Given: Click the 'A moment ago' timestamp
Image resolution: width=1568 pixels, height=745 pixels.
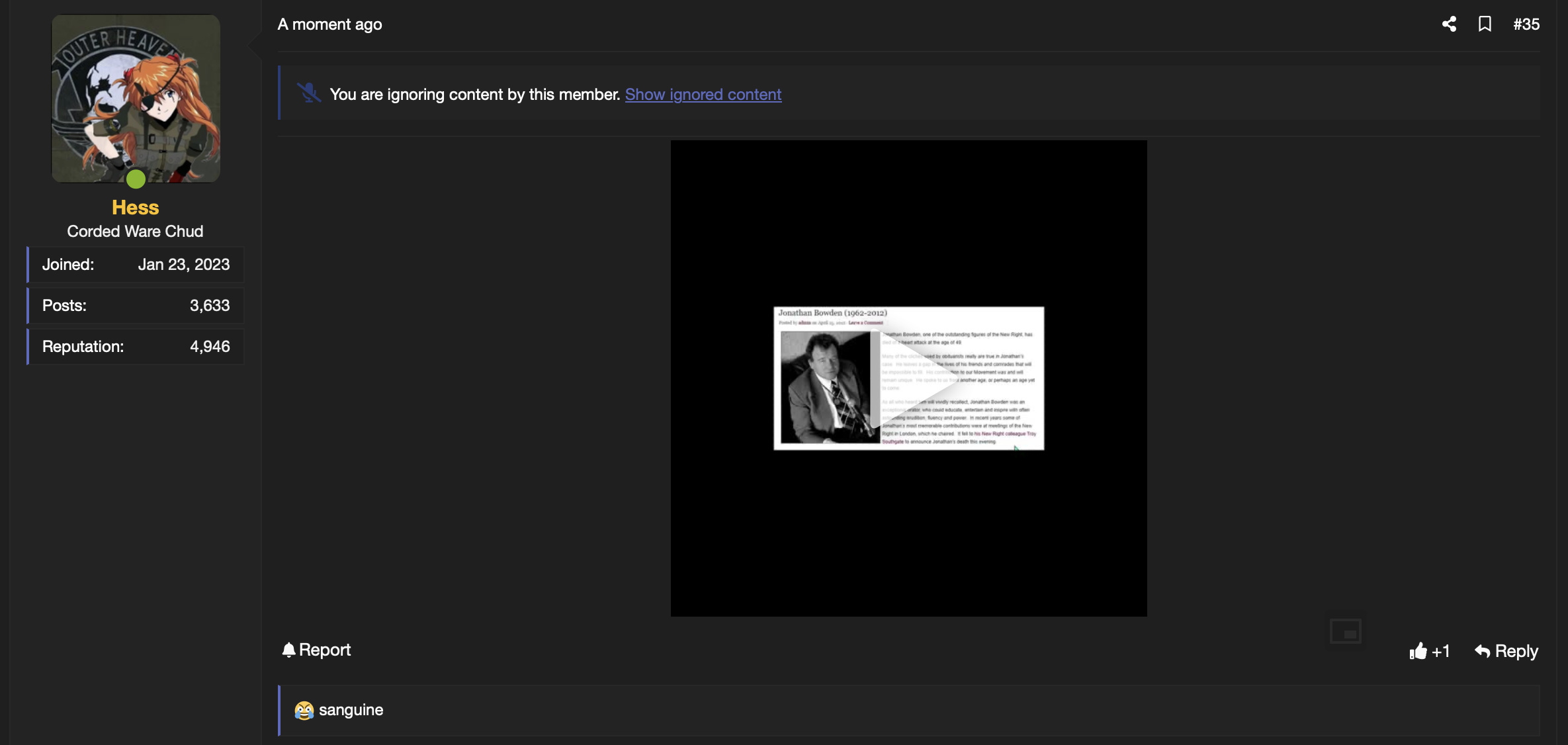Looking at the screenshot, I should (329, 24).
